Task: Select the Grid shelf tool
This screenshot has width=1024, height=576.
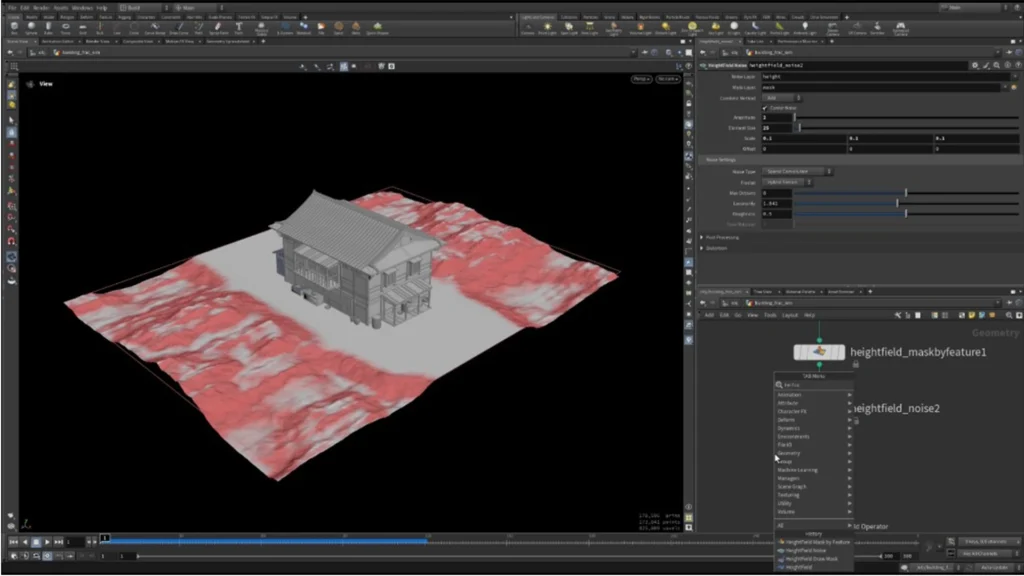Action: pos(82,27)
